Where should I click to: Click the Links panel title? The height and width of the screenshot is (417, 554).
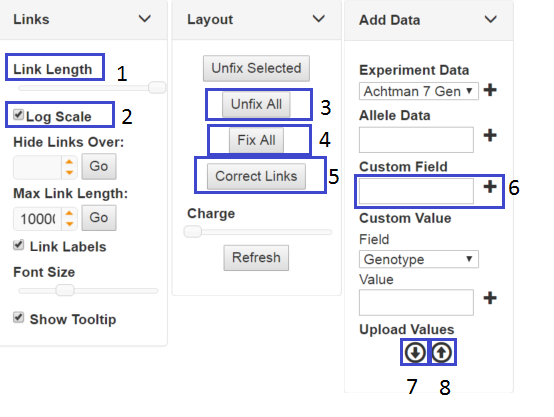click(31, 19)
